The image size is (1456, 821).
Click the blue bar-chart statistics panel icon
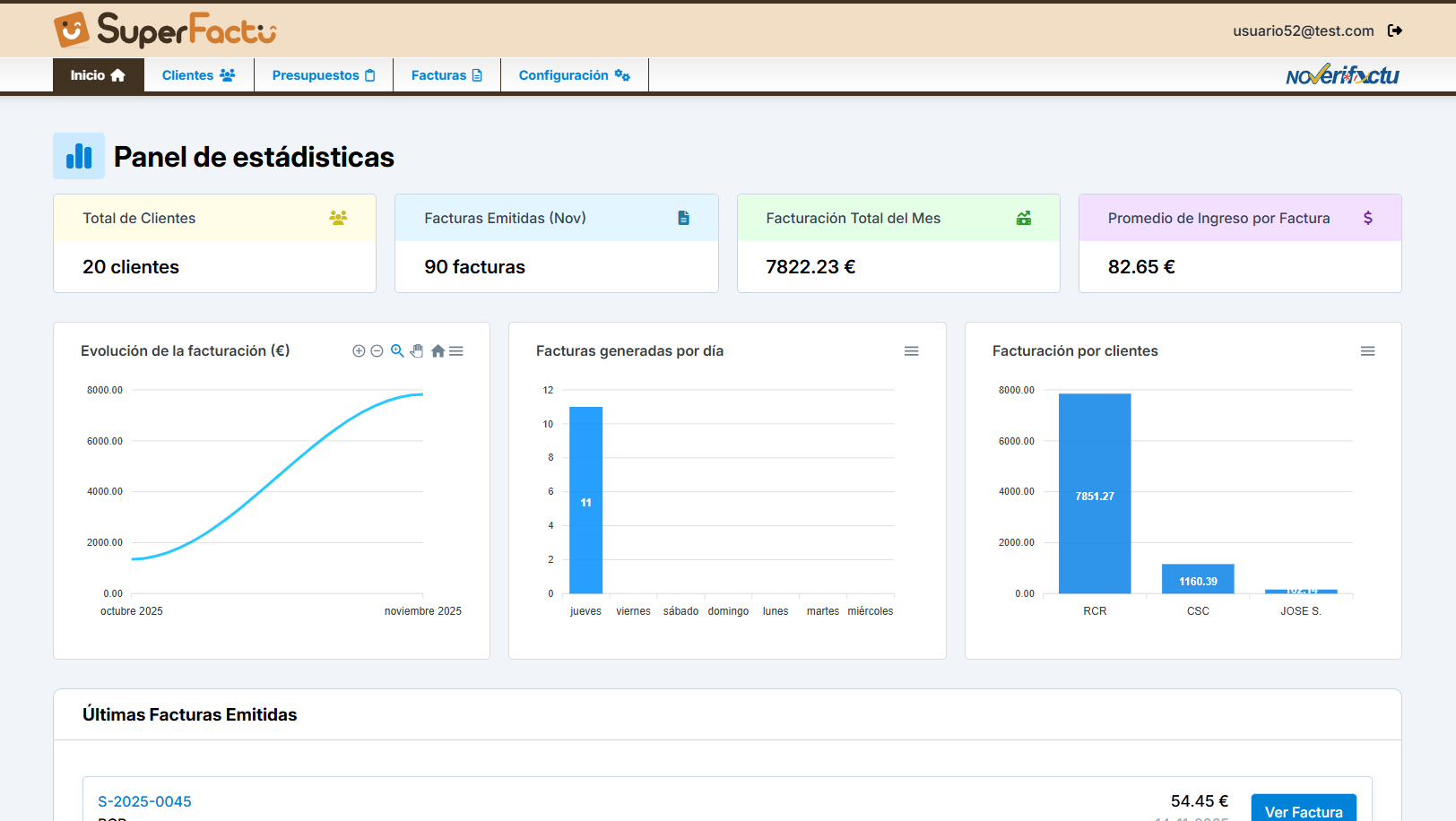79,156
